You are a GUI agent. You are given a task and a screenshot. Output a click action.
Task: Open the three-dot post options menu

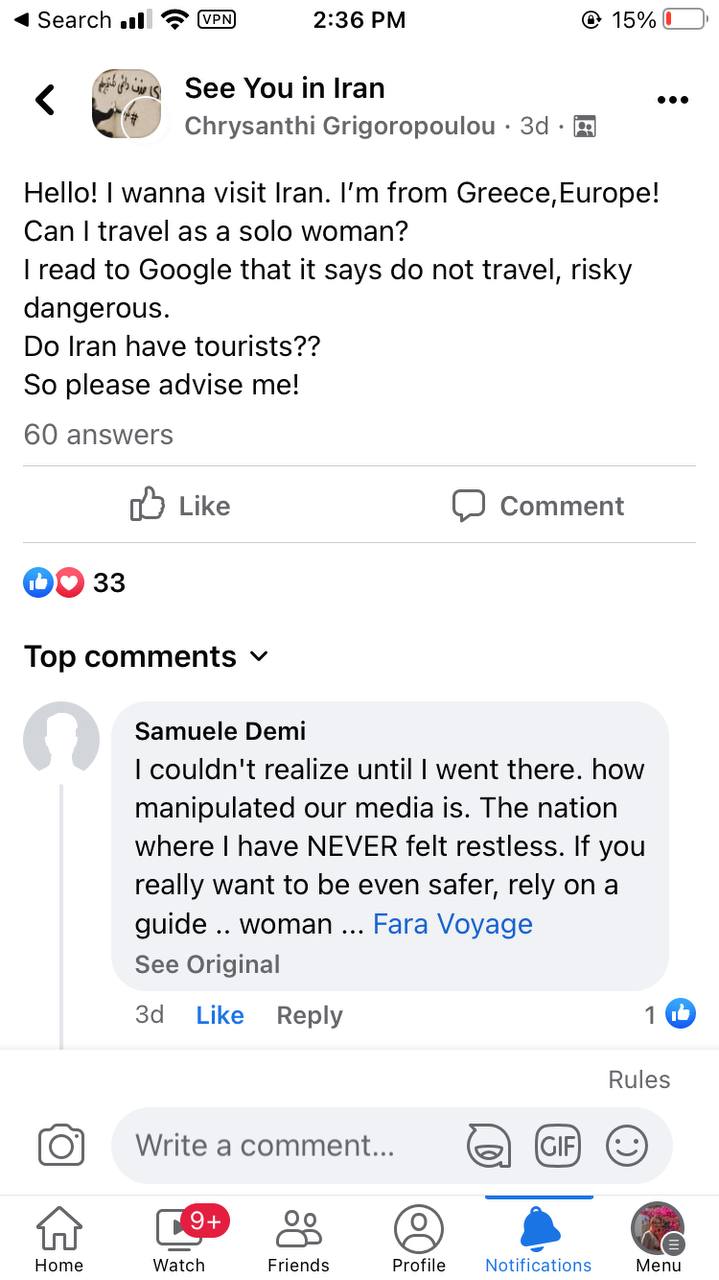pyautogui.click(x=673, y=100)
